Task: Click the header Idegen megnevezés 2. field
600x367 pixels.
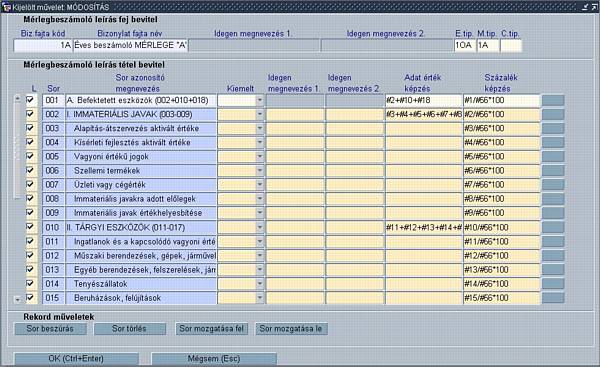Action: tap(387, 45)
